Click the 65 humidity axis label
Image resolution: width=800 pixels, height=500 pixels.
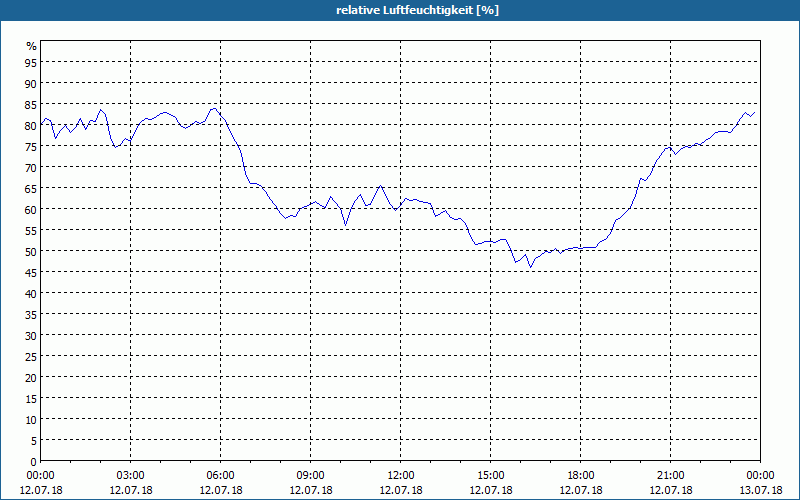coord(31,188)
